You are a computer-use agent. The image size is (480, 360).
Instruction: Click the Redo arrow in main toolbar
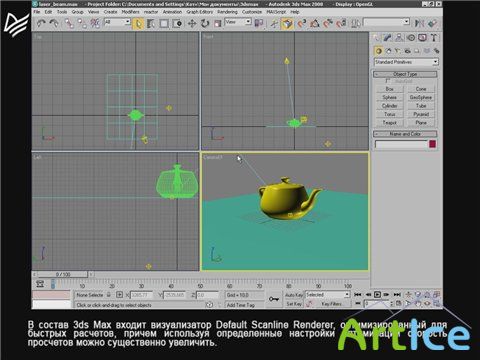[54, 23]
